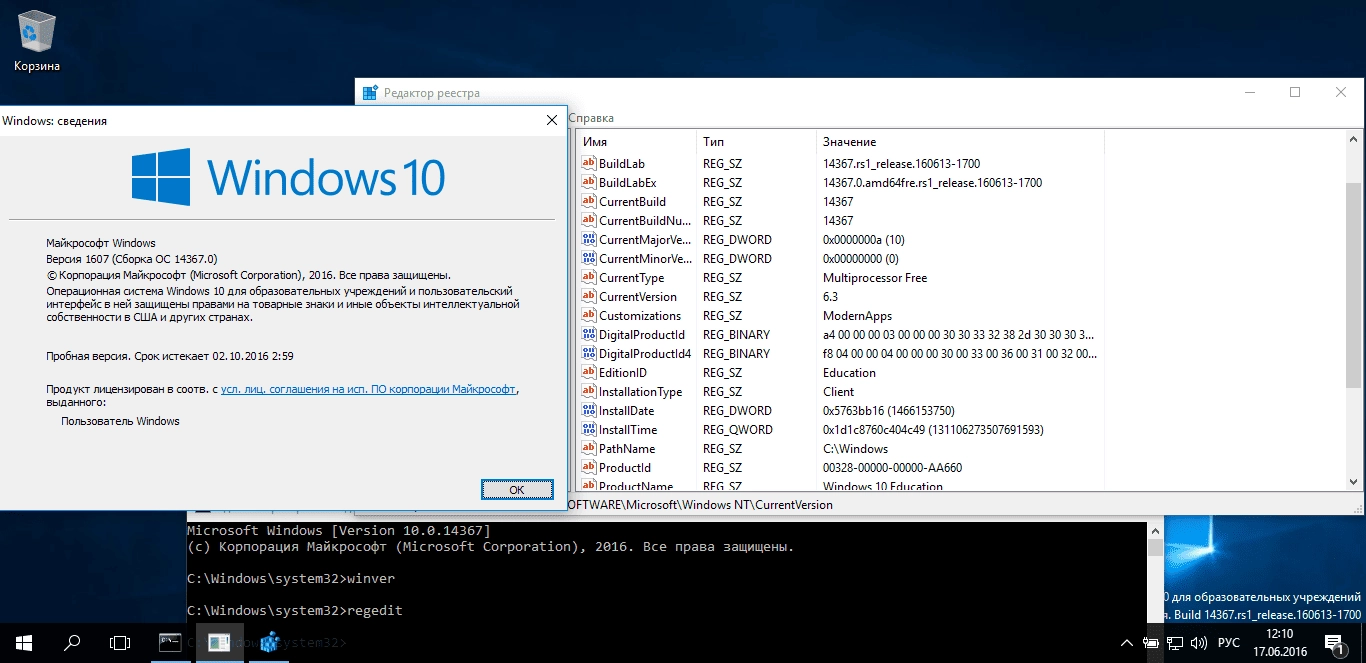This screenshot has height=663, width=1366.
Task: Click Registry Editor vertical scrollbar thumb
Action: 1354,285
